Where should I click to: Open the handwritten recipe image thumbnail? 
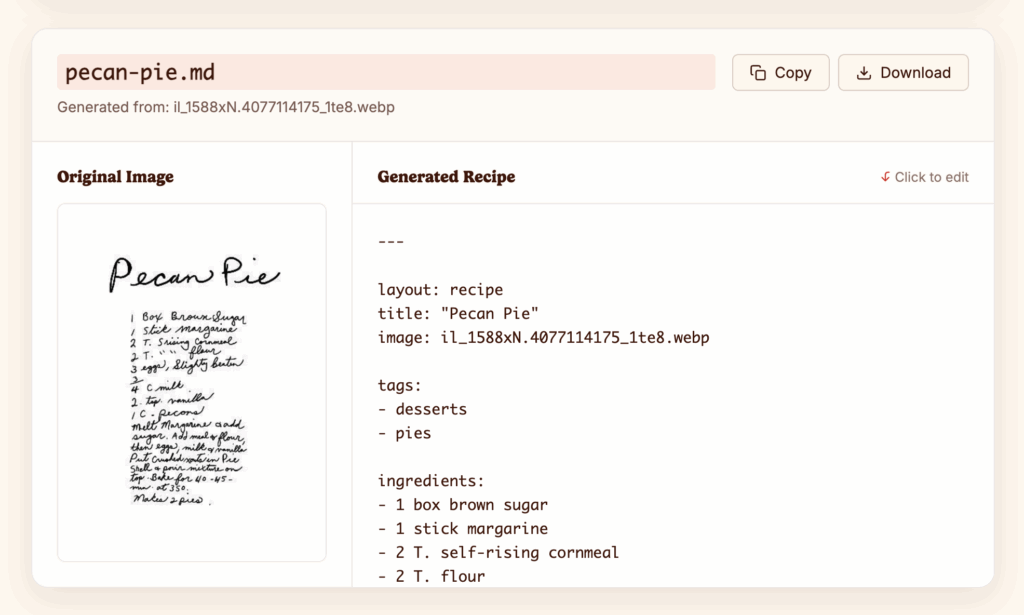191,382
